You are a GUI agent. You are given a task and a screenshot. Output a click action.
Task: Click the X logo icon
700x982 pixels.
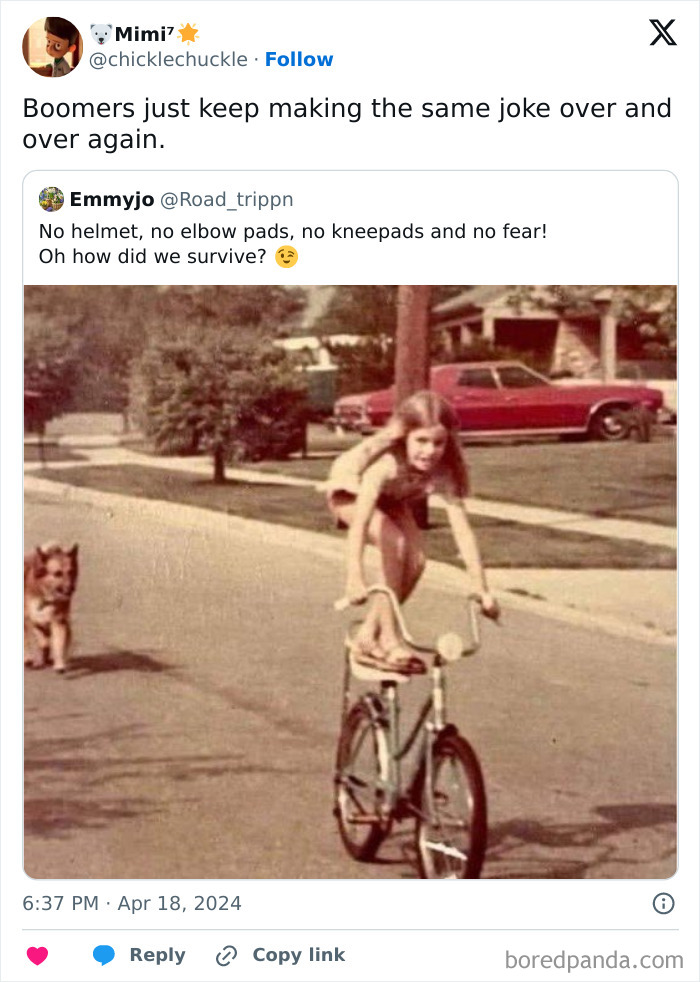pos(662,34)
